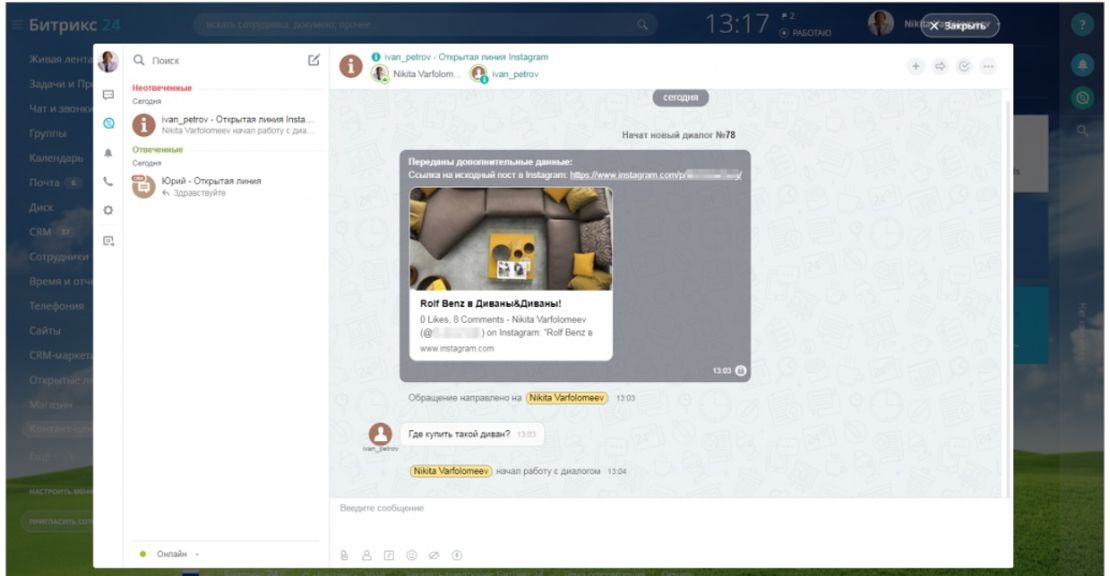The height and width of the screenshot is (576, 1110).
Task: Open Сайты in portal menu
Action: 45,330
